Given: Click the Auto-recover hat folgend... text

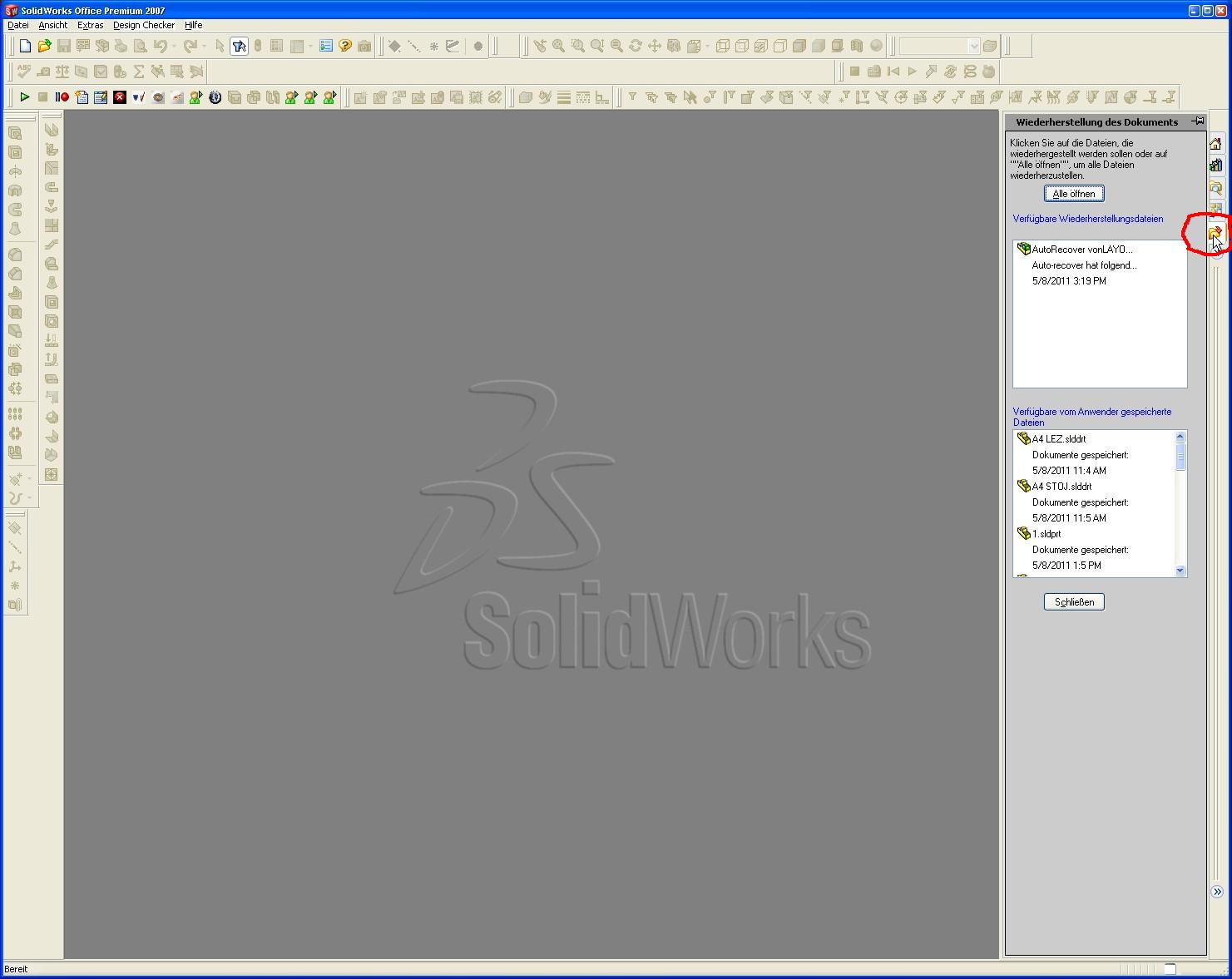Looking at the screenshot, I should point(1084,265).
